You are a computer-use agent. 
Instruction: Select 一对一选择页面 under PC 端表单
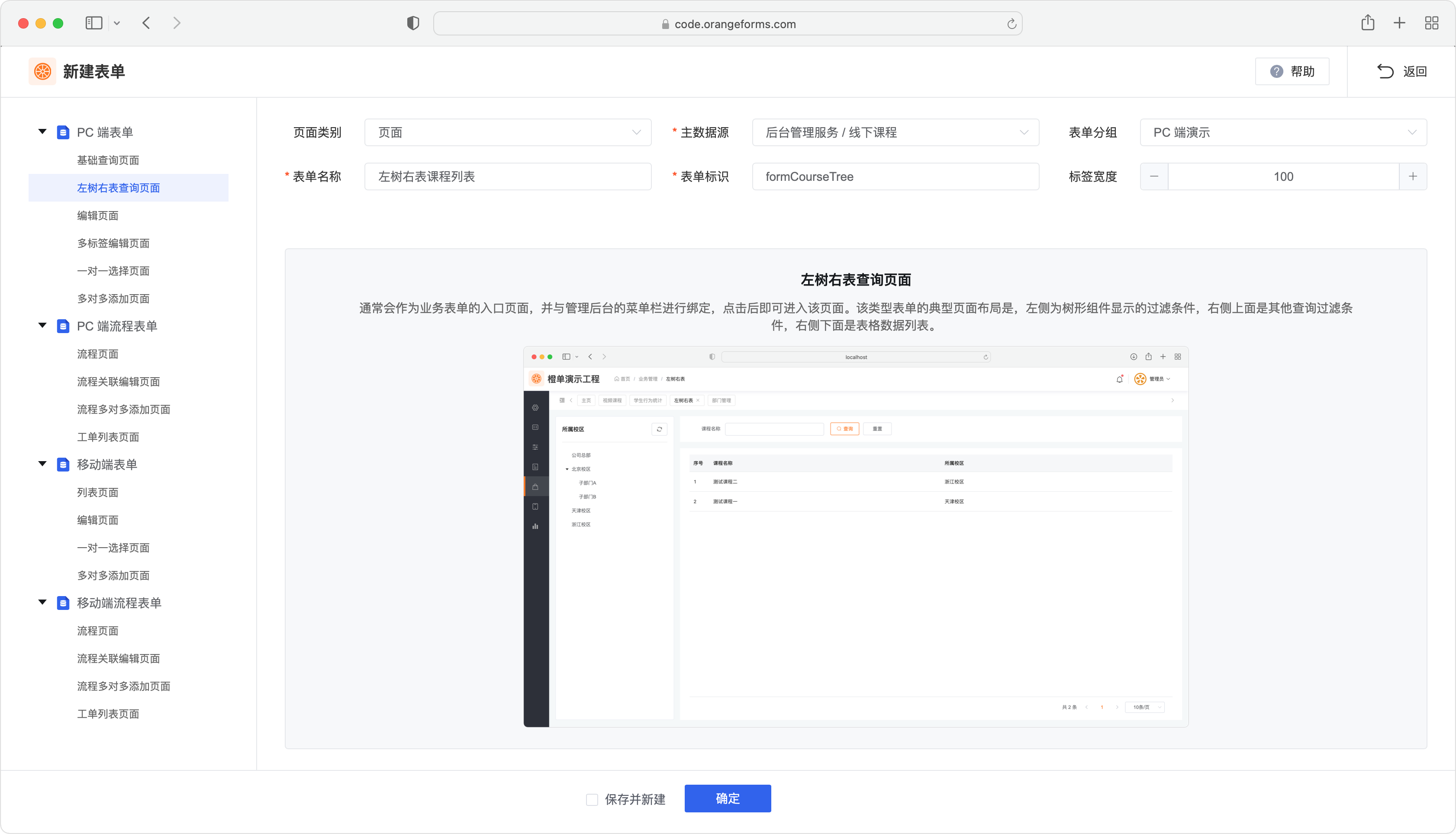coord(113,271)
